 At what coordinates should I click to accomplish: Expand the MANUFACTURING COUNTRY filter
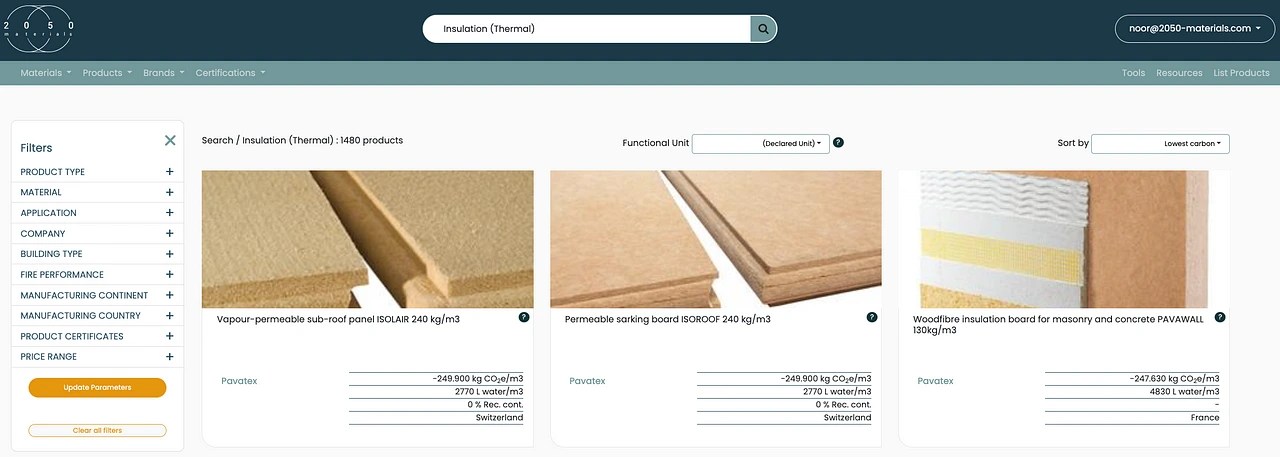(x=170, y=315)
